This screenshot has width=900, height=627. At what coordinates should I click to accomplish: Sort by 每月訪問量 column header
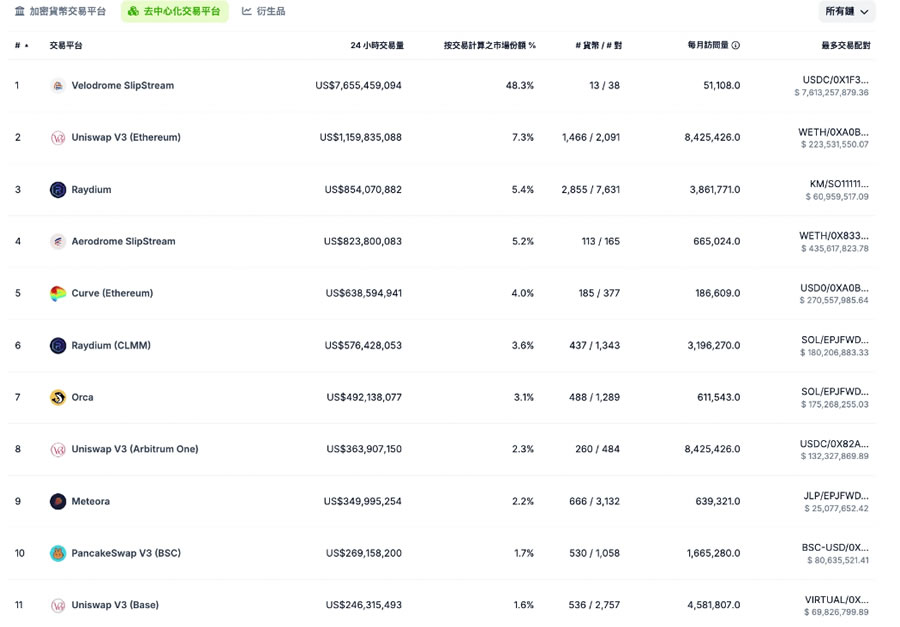[x=708, y=45]
